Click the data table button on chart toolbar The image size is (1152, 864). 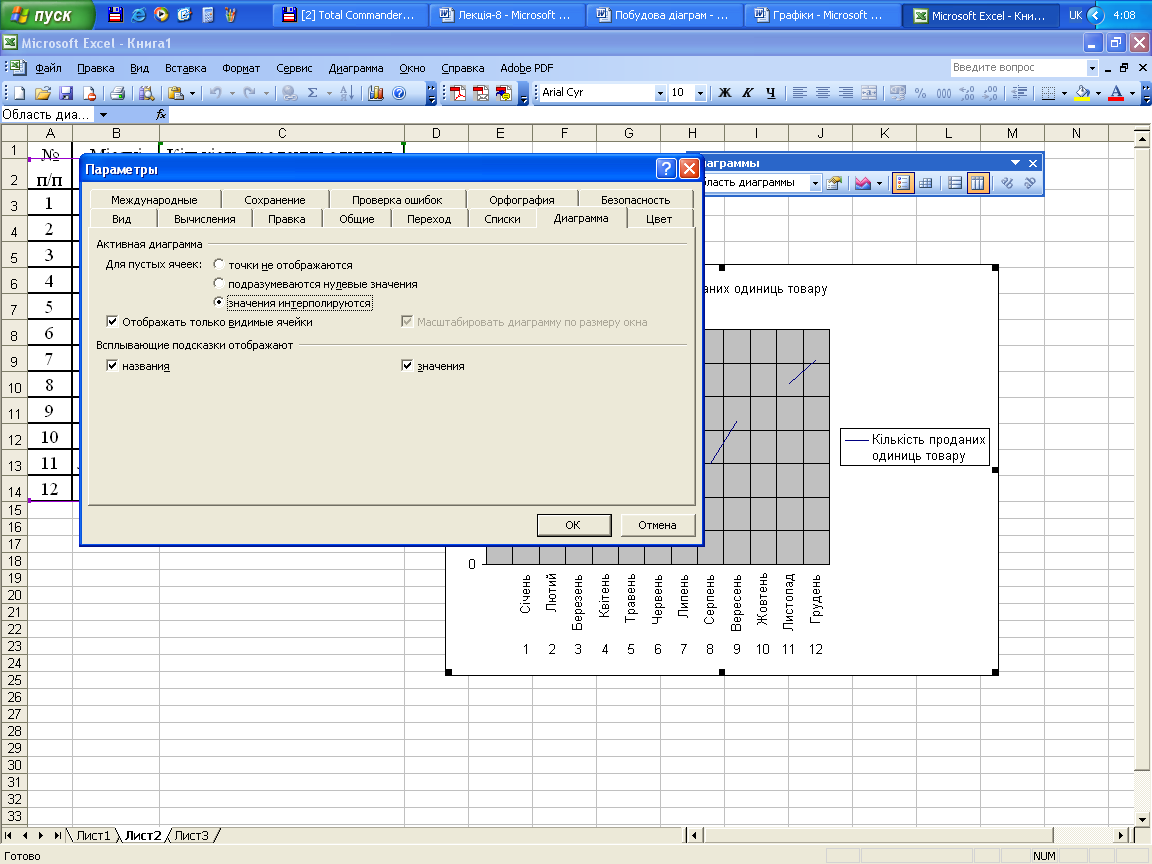click(926, 183)
